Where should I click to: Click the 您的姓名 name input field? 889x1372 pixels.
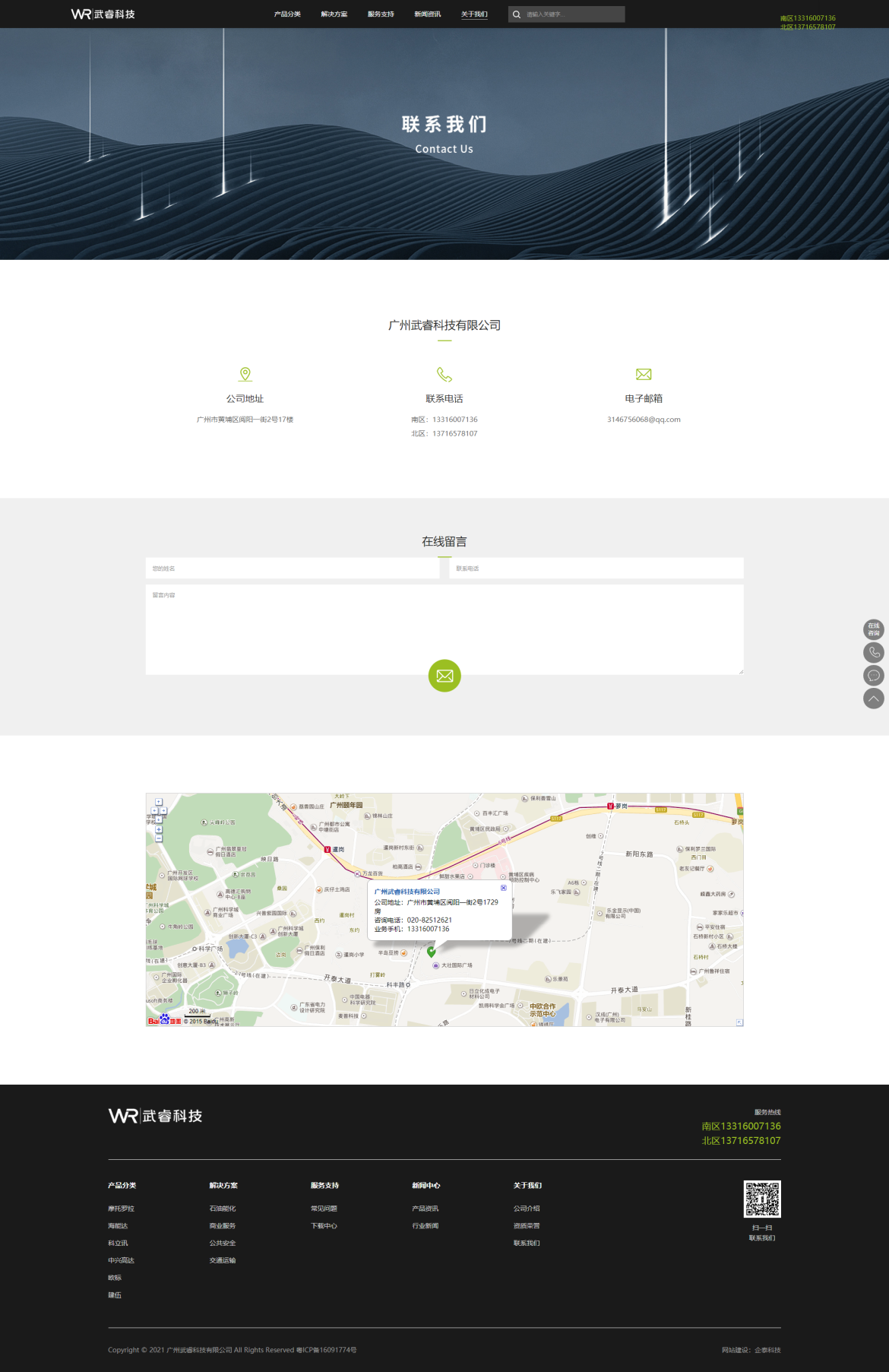point(293,569)
